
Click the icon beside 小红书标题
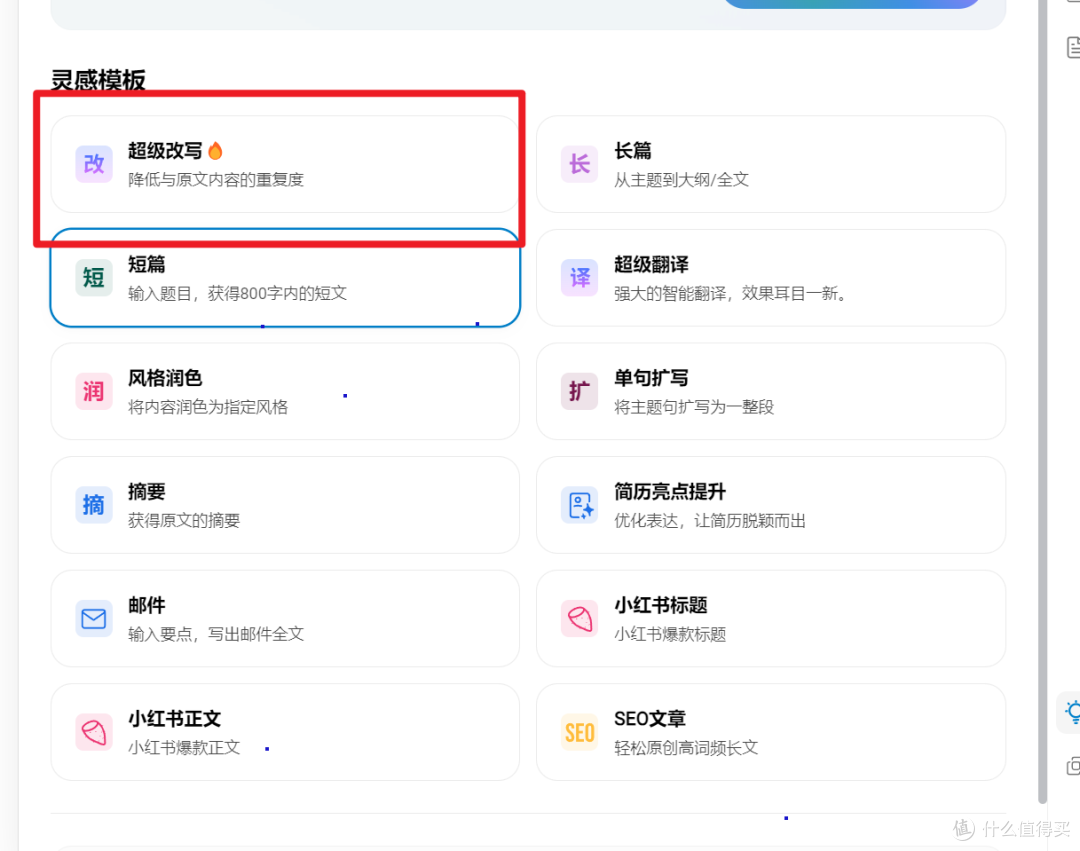coord(579,618)
